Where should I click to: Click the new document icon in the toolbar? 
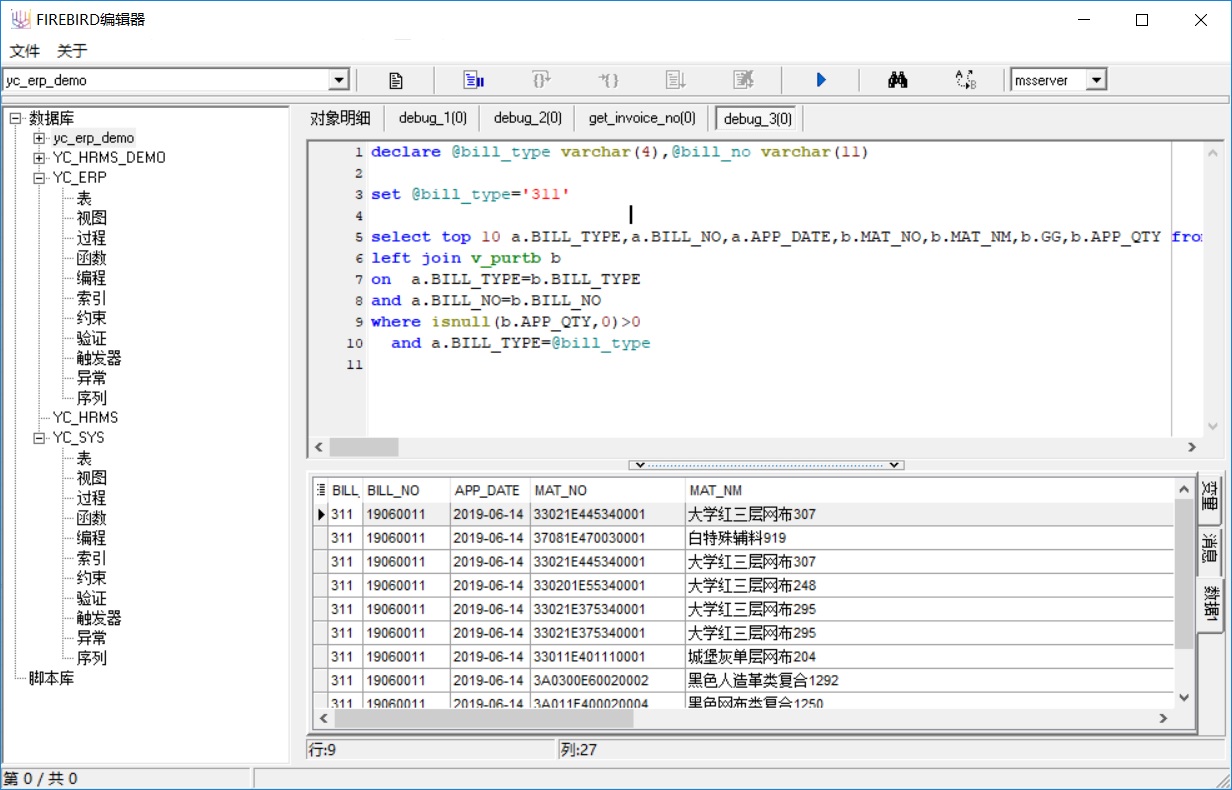point(396,80)
